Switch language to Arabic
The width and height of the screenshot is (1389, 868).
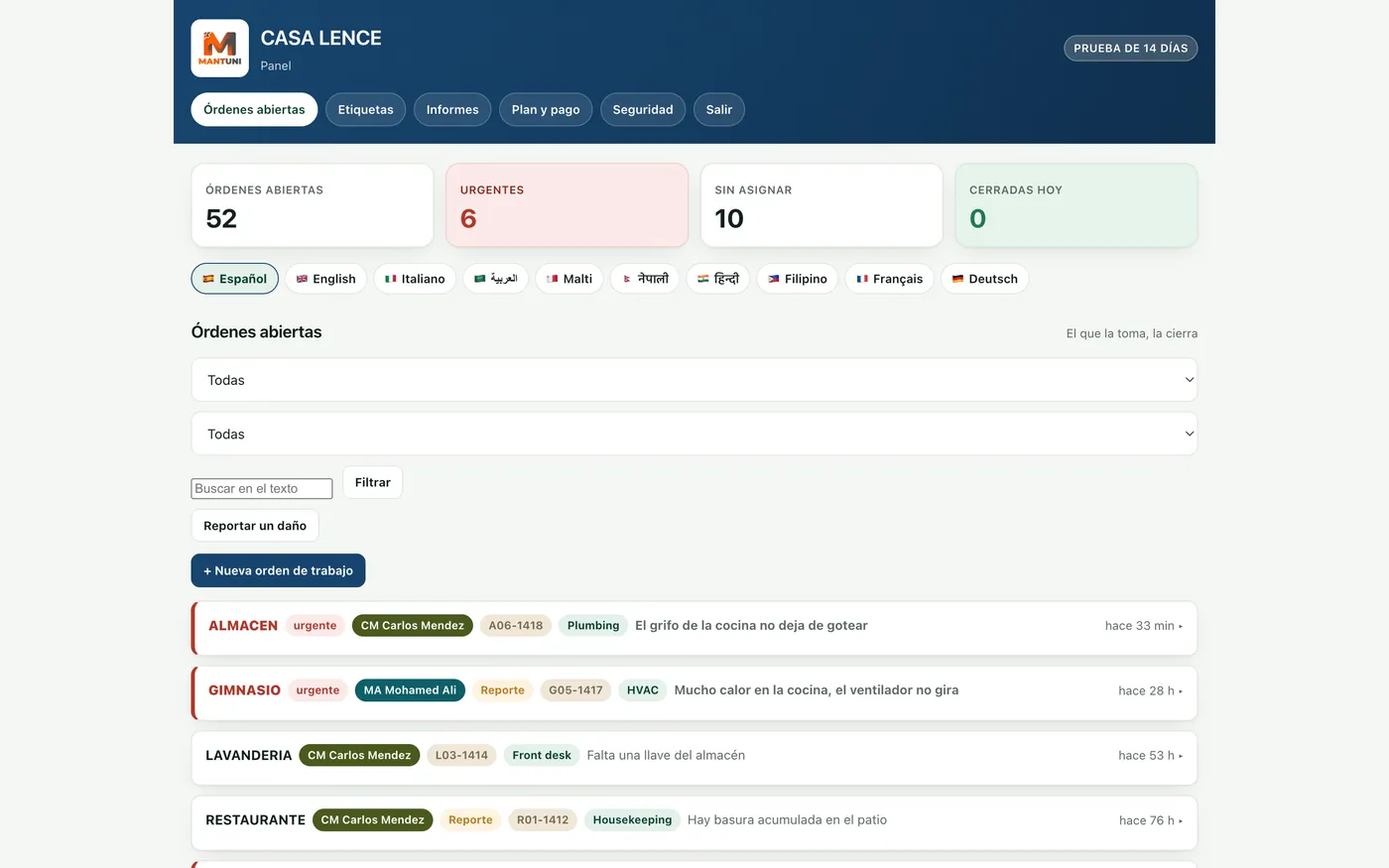click(x=496, y=279)
